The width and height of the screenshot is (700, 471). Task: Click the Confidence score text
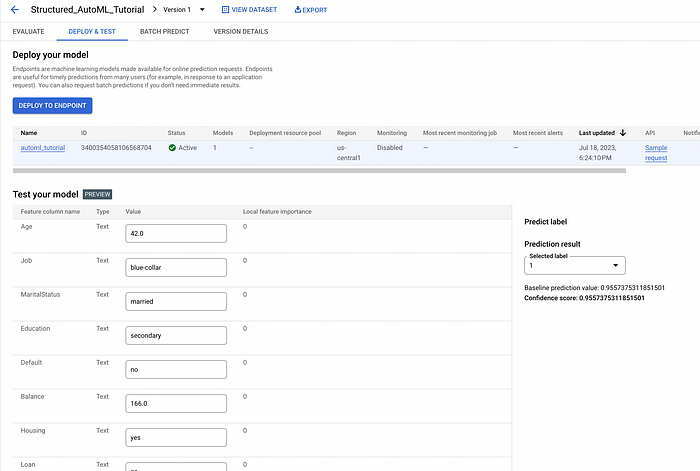click(x=584, y=298)
